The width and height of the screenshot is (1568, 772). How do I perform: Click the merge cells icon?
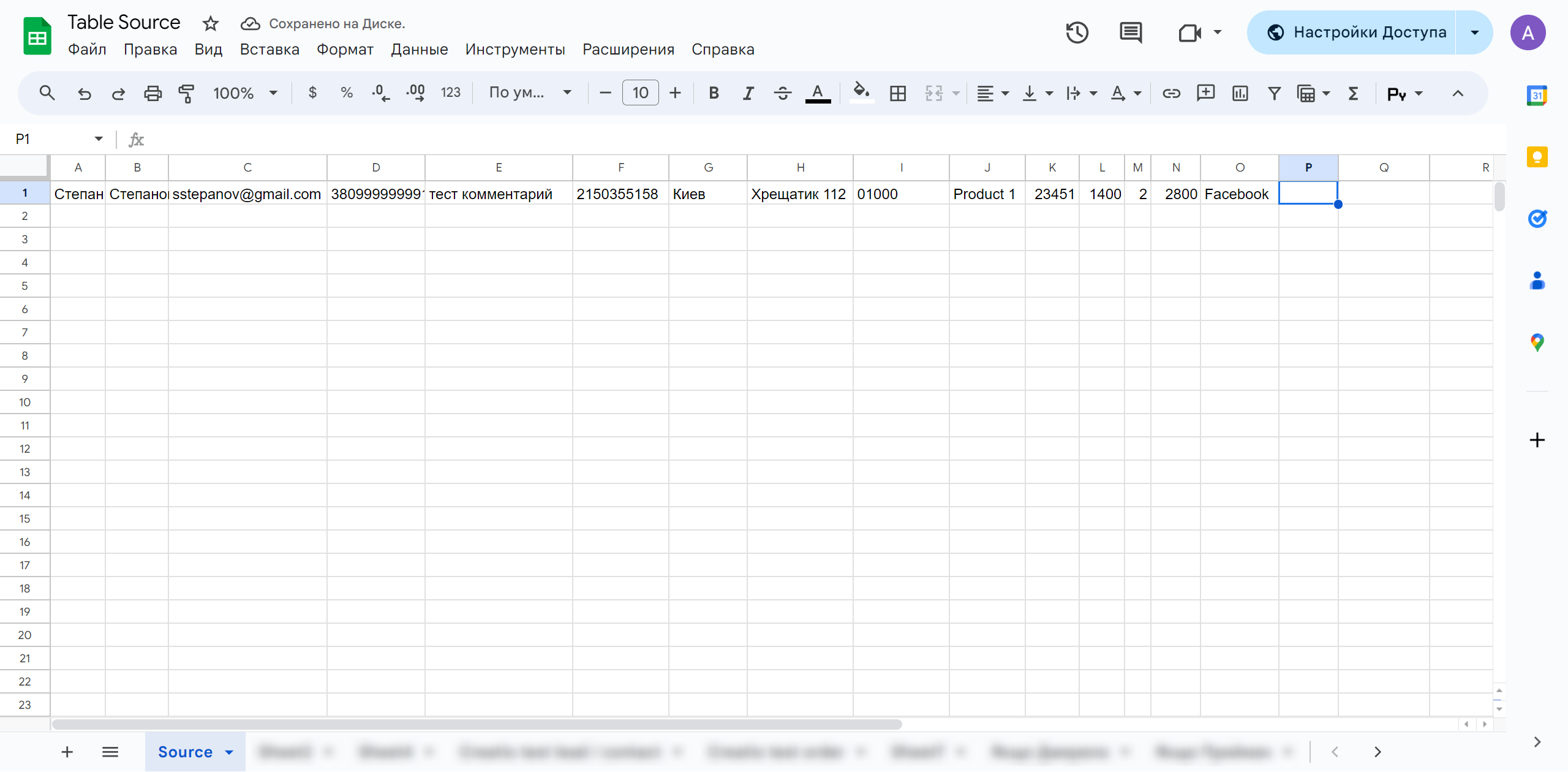tap(933, 93)
